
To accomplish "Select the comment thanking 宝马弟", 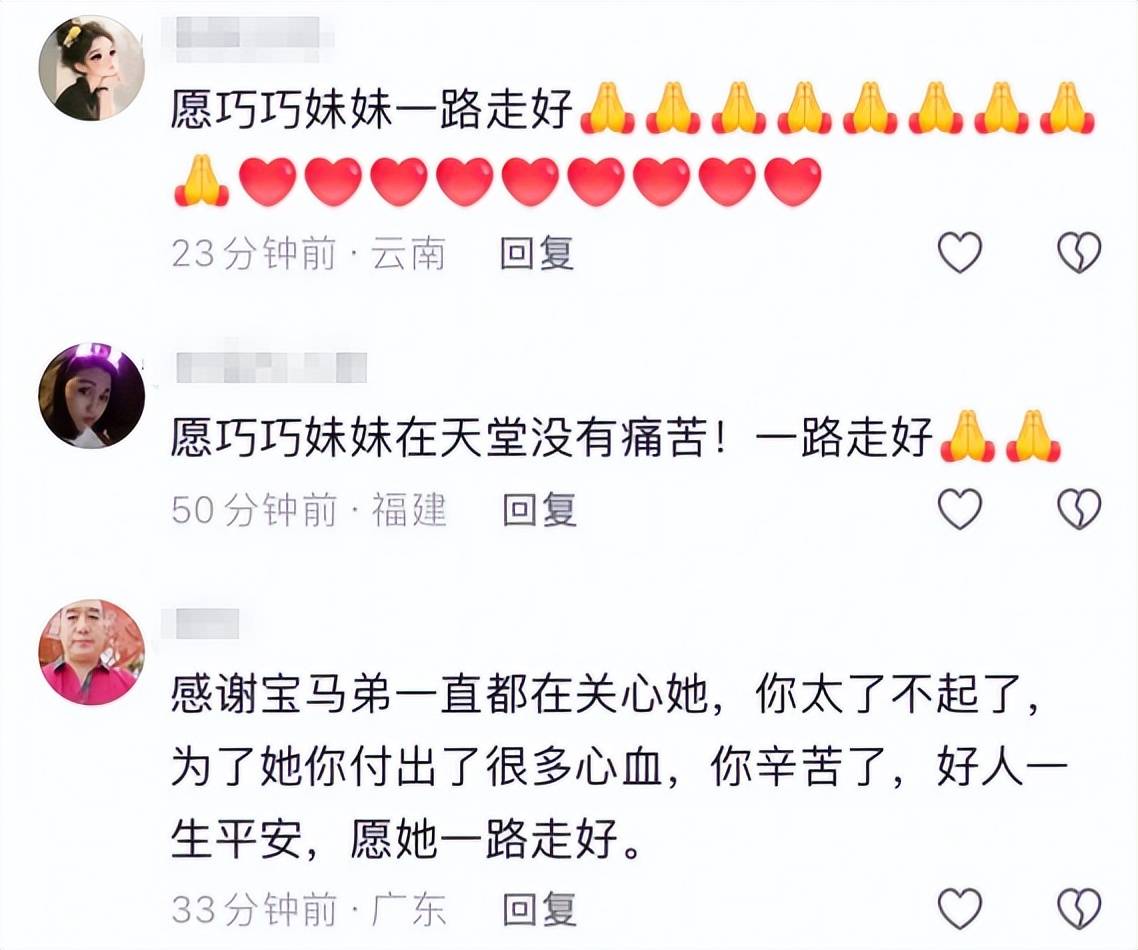I will (617, 766).
